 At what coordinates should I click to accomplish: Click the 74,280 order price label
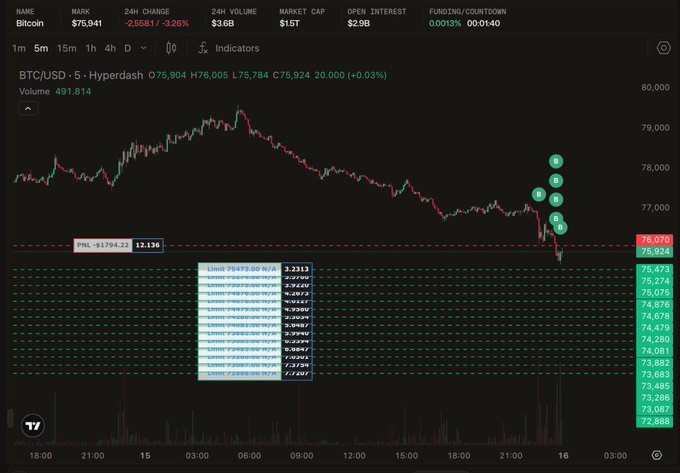pos(655,339)
